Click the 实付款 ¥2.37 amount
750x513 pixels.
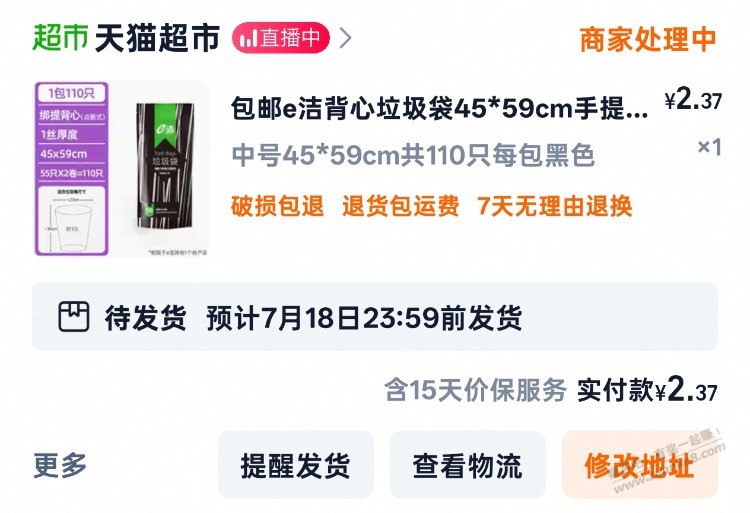click(647, 389)
